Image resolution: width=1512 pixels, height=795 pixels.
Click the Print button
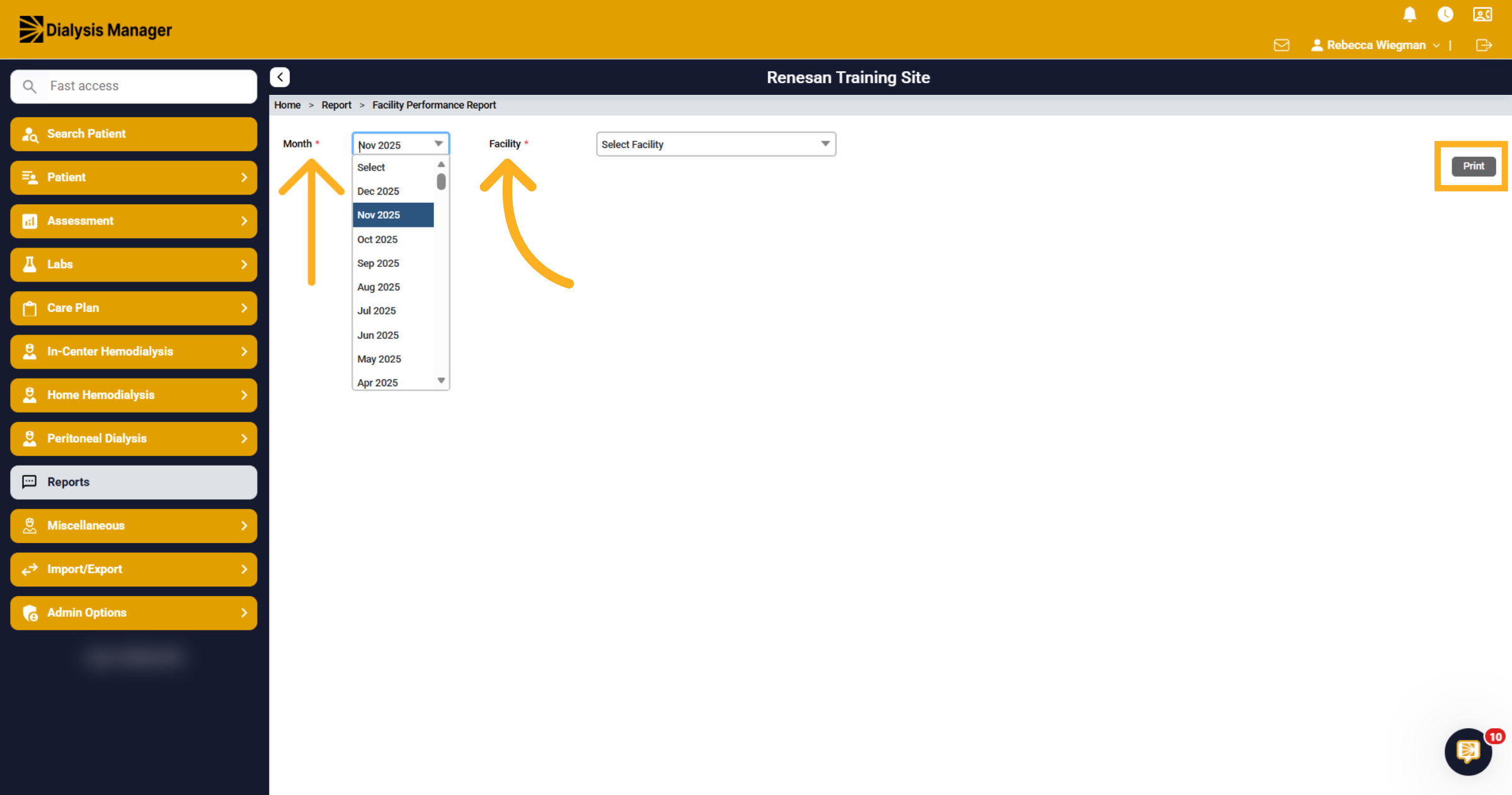coord(1473,166)
